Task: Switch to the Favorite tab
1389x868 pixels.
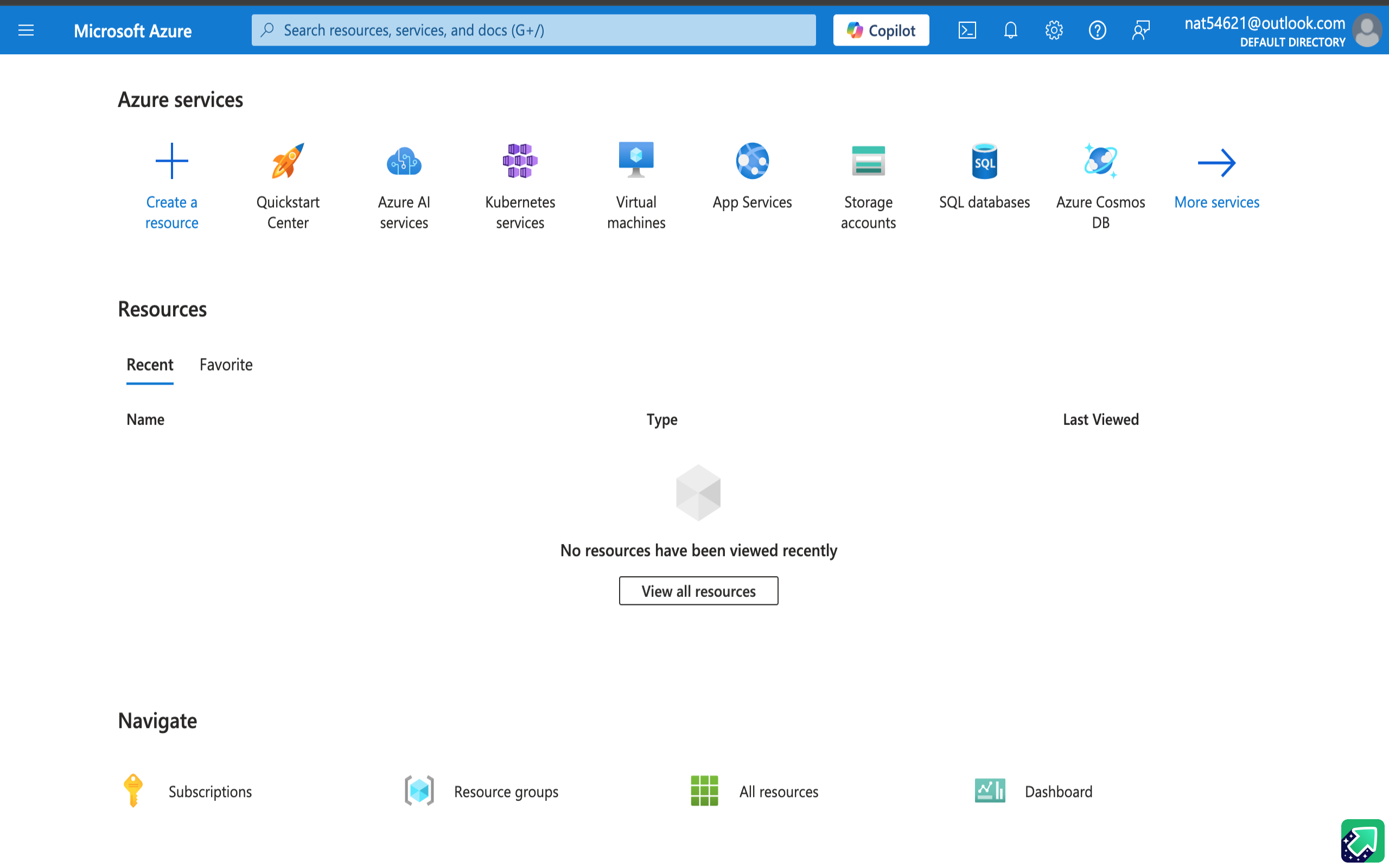Action: point(226,365)
